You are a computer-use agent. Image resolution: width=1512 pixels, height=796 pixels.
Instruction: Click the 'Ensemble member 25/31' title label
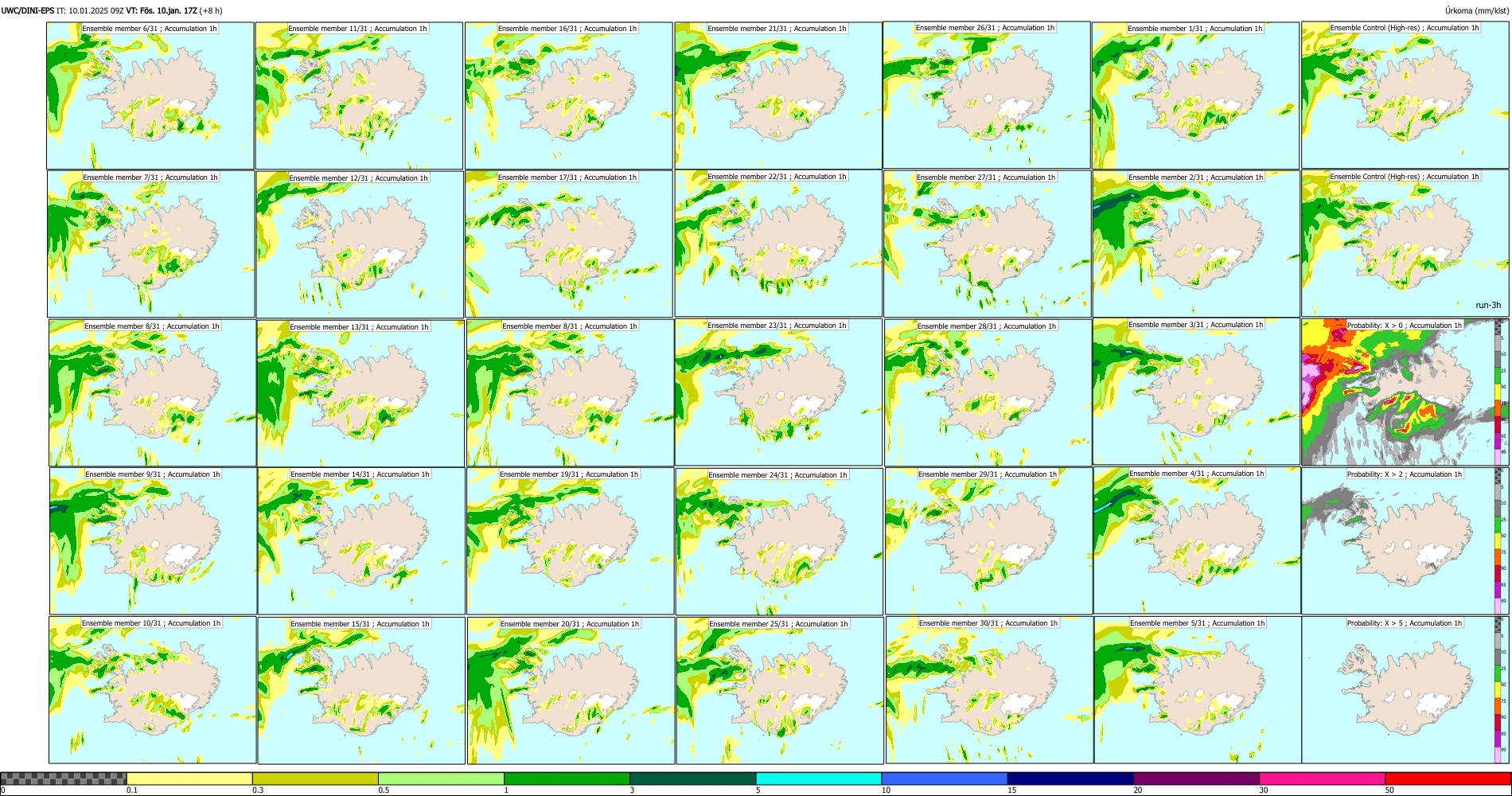(778, 624)
